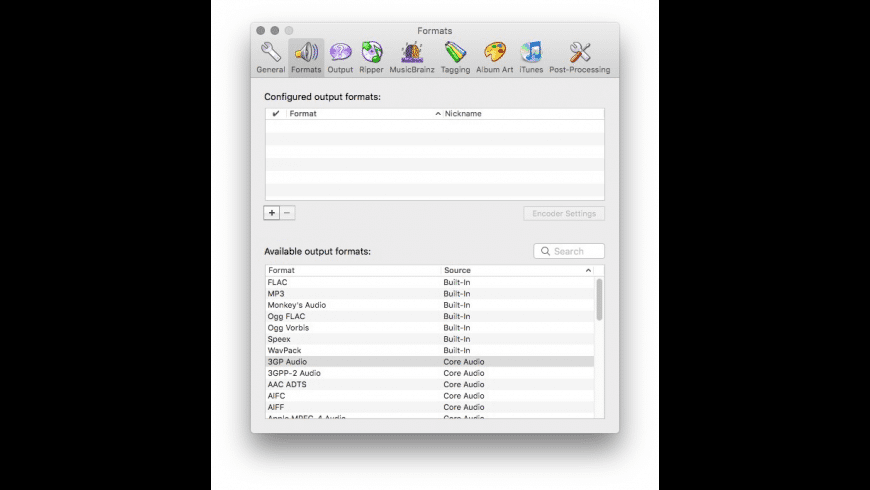Select the Formats speaker icon
Image resolution: width=870 pixels, height=490 pixels.
coord(306,53)
